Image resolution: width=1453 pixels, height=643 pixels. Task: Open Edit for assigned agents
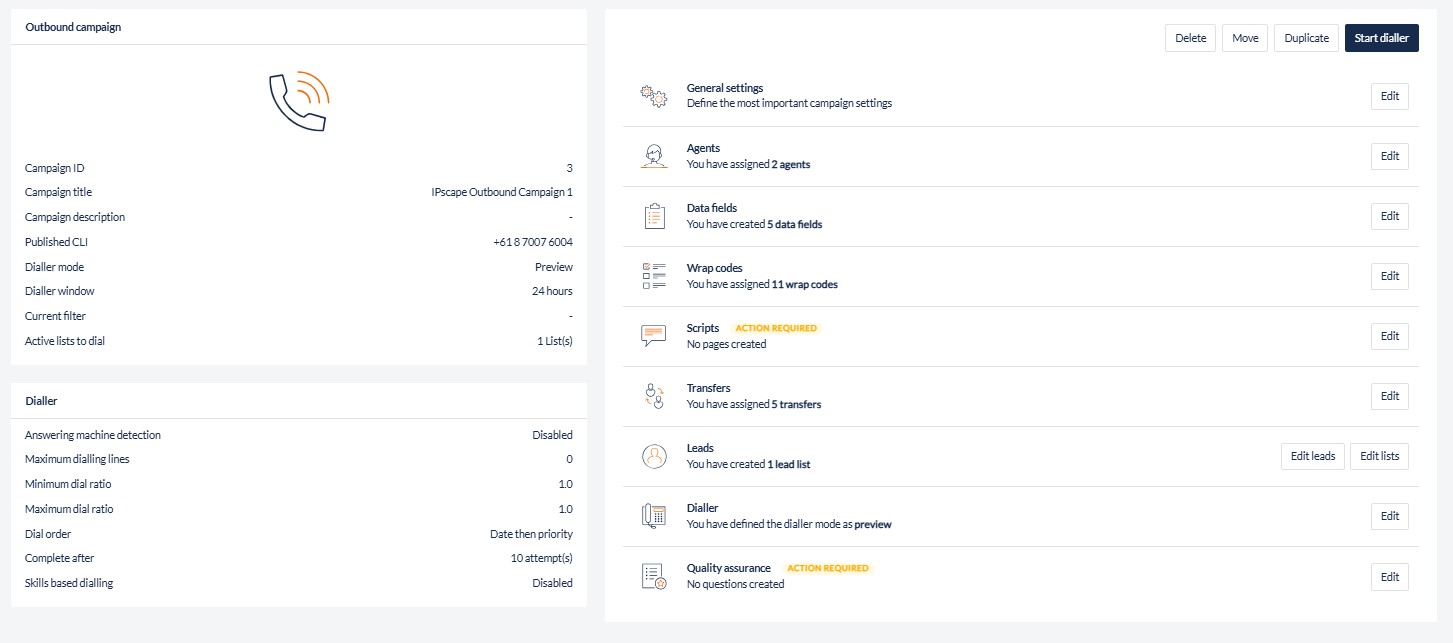coord(1389,156)
